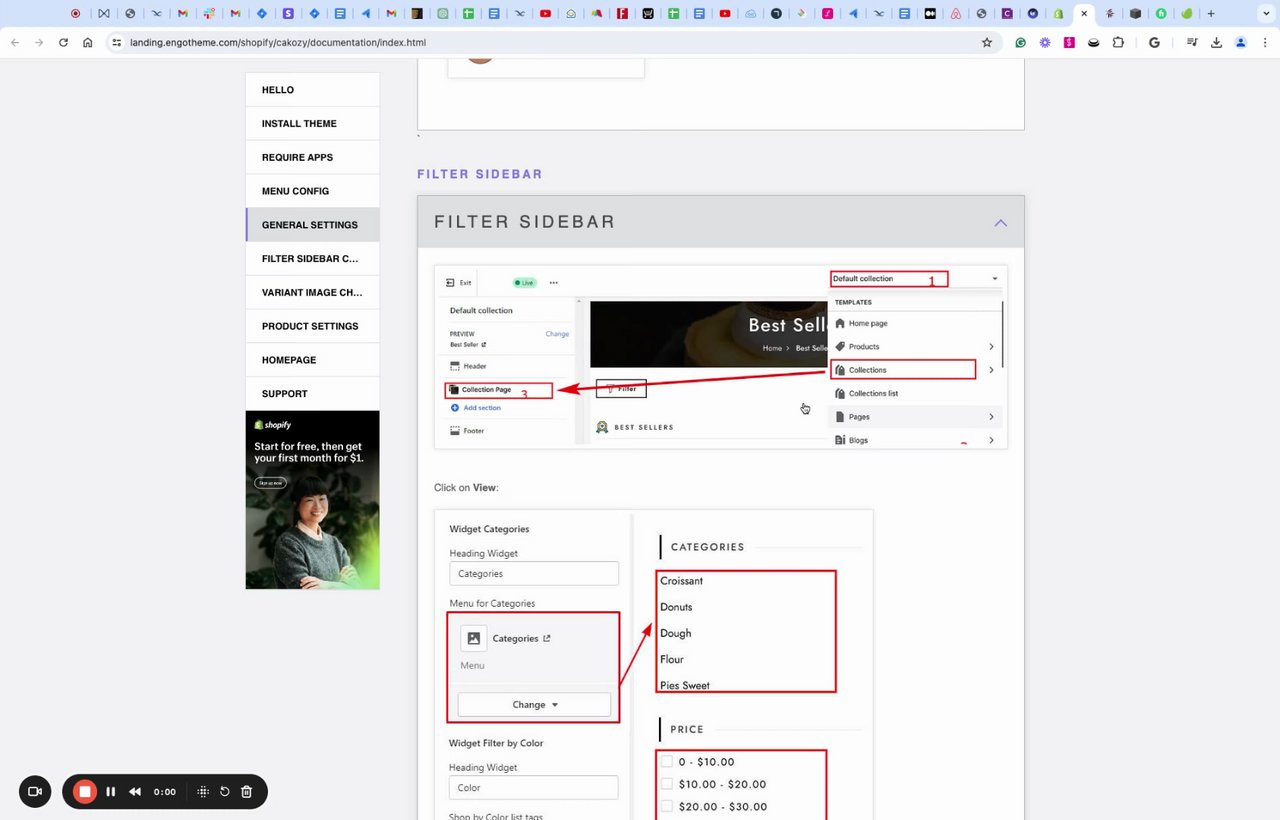Click the green circle extension icon
Screen dimensions: 1280x820
pyautogui.click(x=1021, y=43)
